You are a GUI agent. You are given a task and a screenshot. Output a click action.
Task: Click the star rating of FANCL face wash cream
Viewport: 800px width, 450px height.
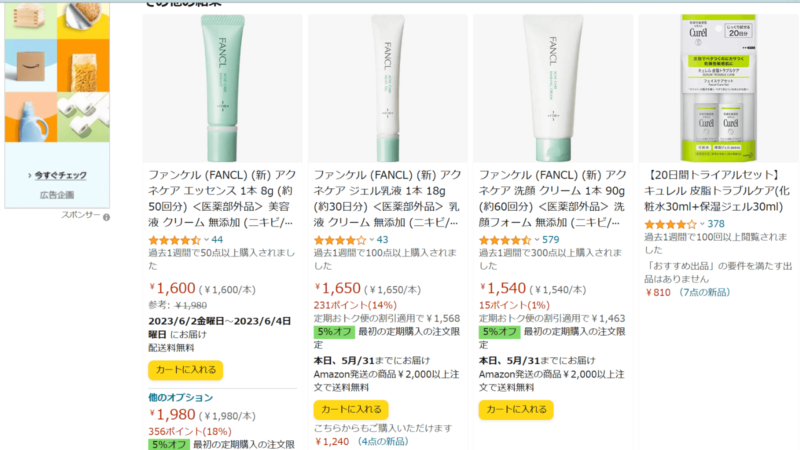pyautogui.click(x=505, y=240)
